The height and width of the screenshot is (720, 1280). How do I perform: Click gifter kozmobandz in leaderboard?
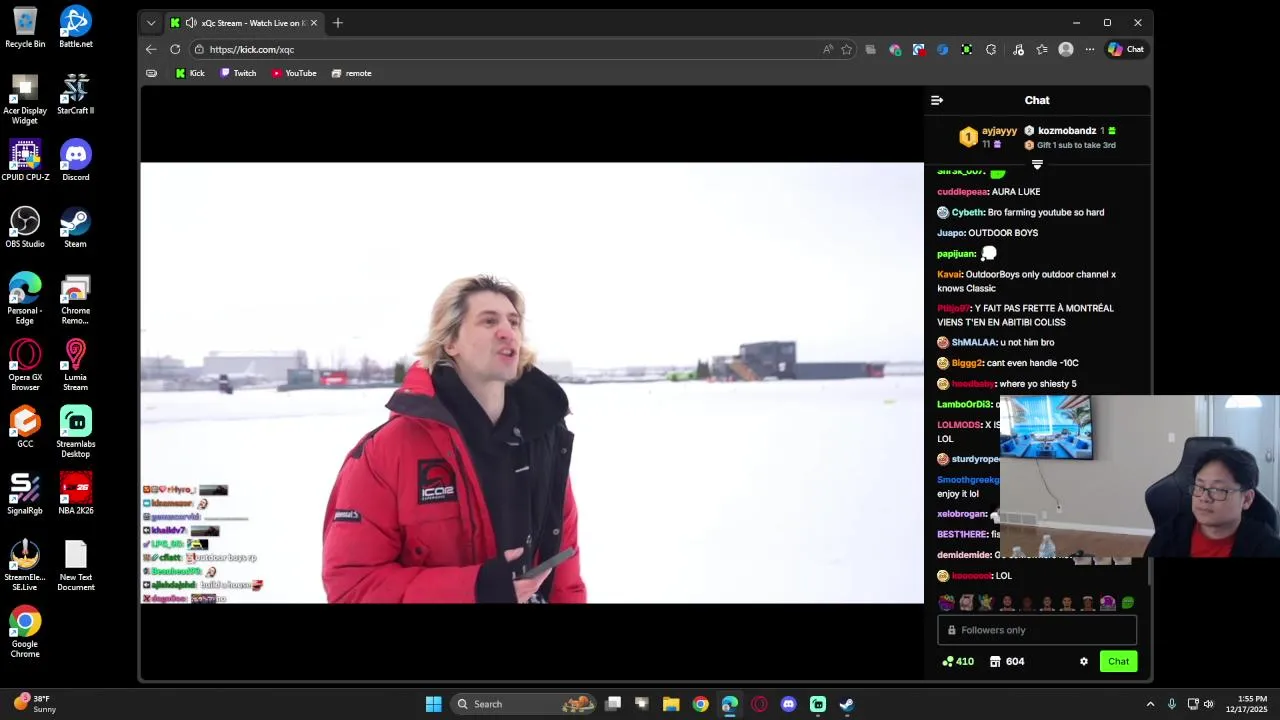[1067, 131]
